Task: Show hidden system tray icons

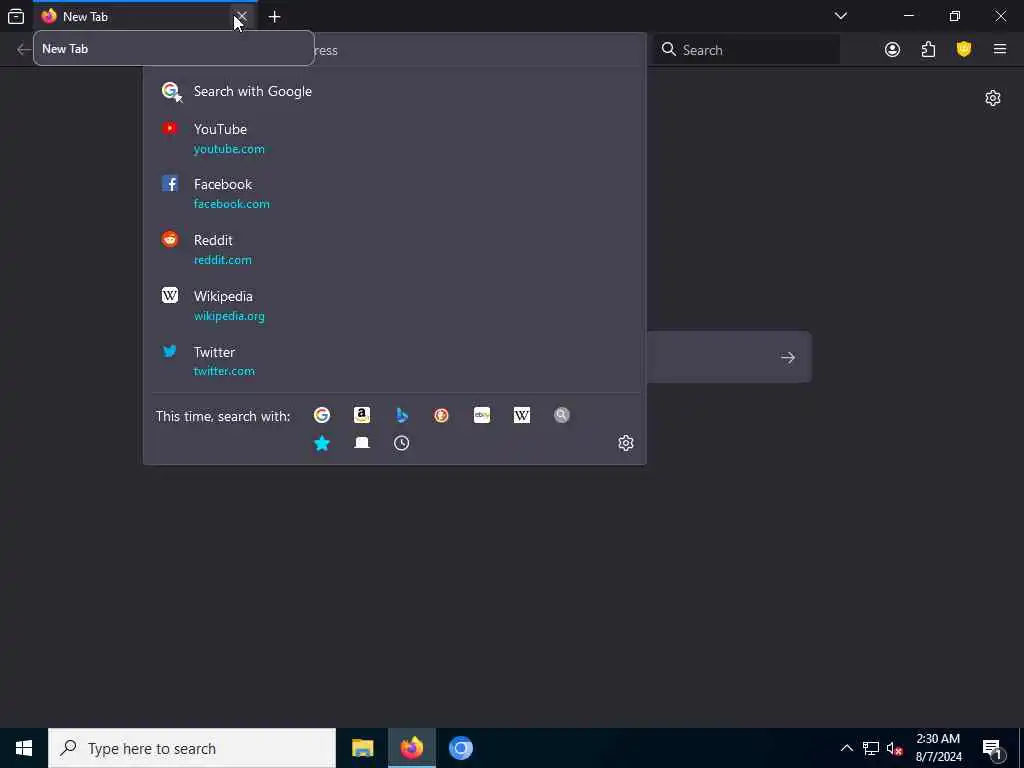Action: pos(846,748)
